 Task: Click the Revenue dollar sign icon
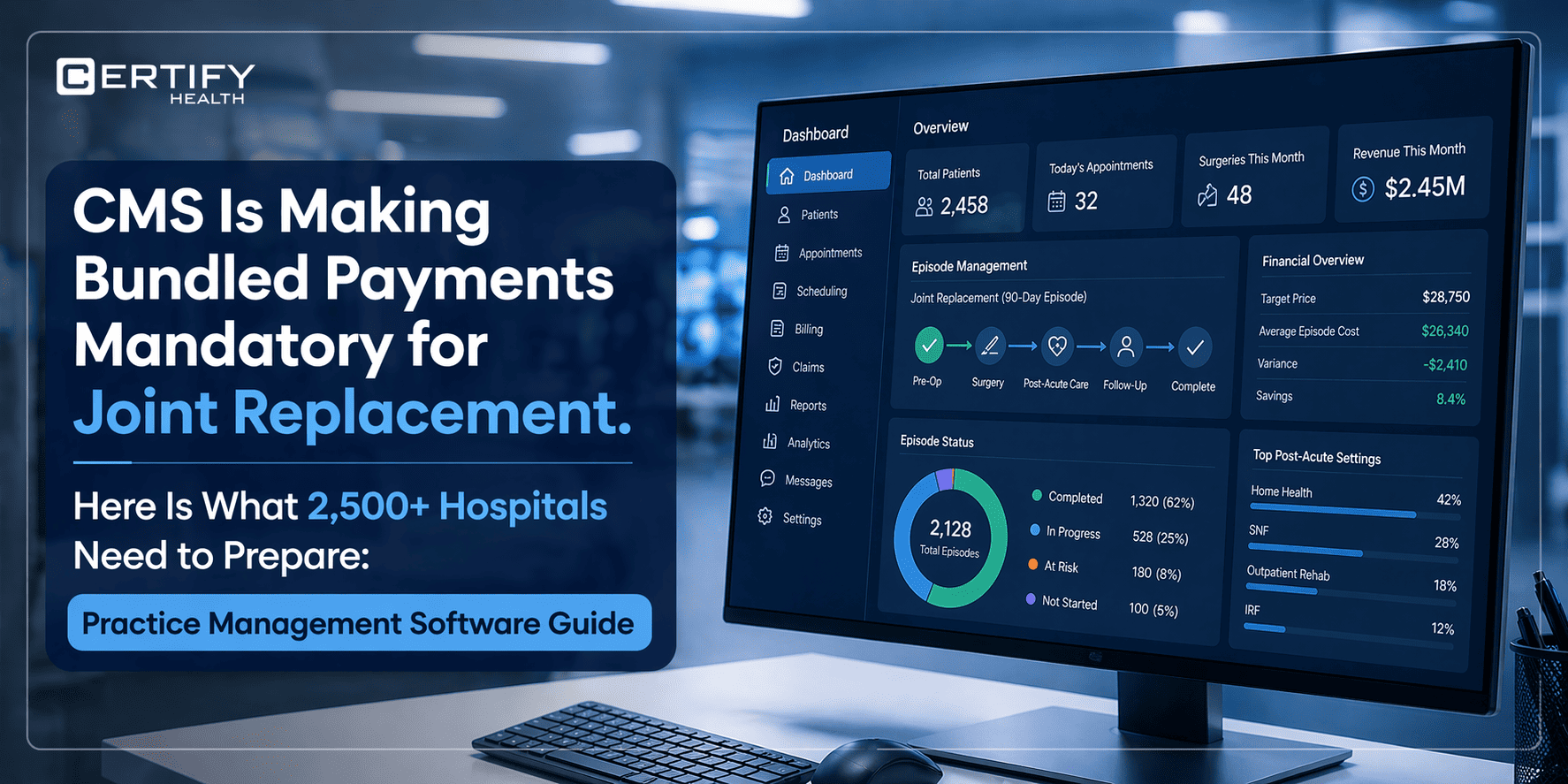1363,188
